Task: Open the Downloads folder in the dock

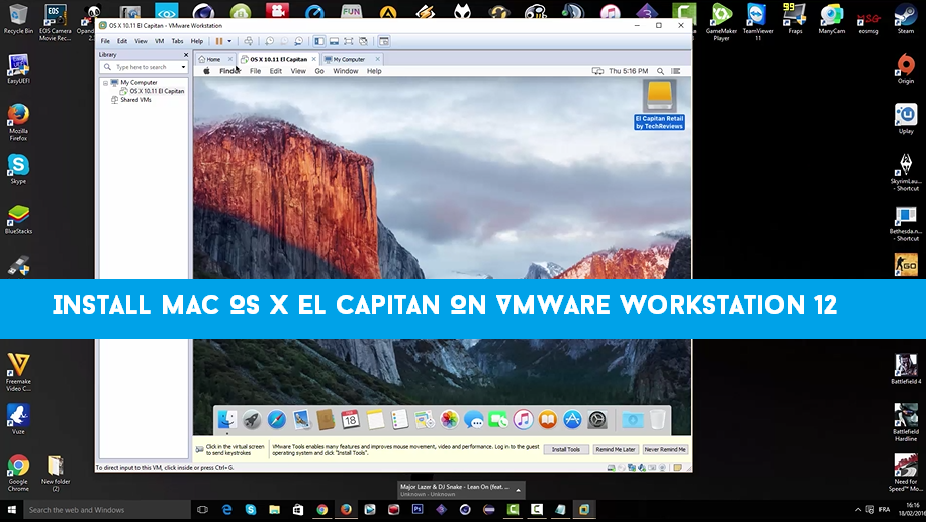Action: coord(632,420)
